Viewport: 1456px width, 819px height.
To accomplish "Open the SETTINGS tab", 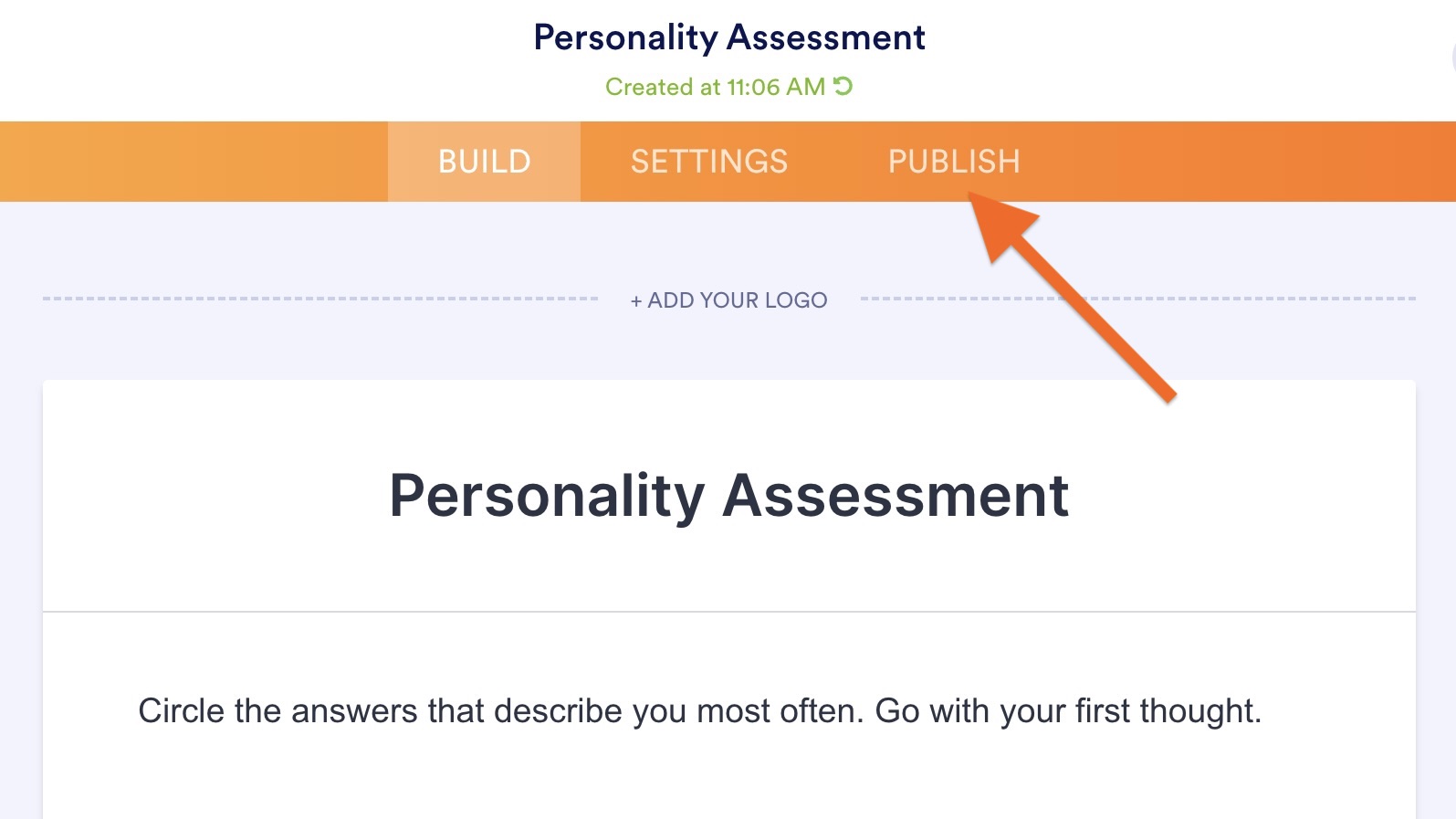I will coord(708,162).
